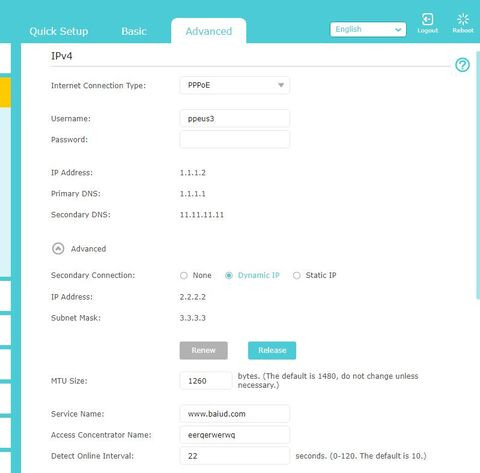Select Dynamic IP secondary connection

(229, 276)
